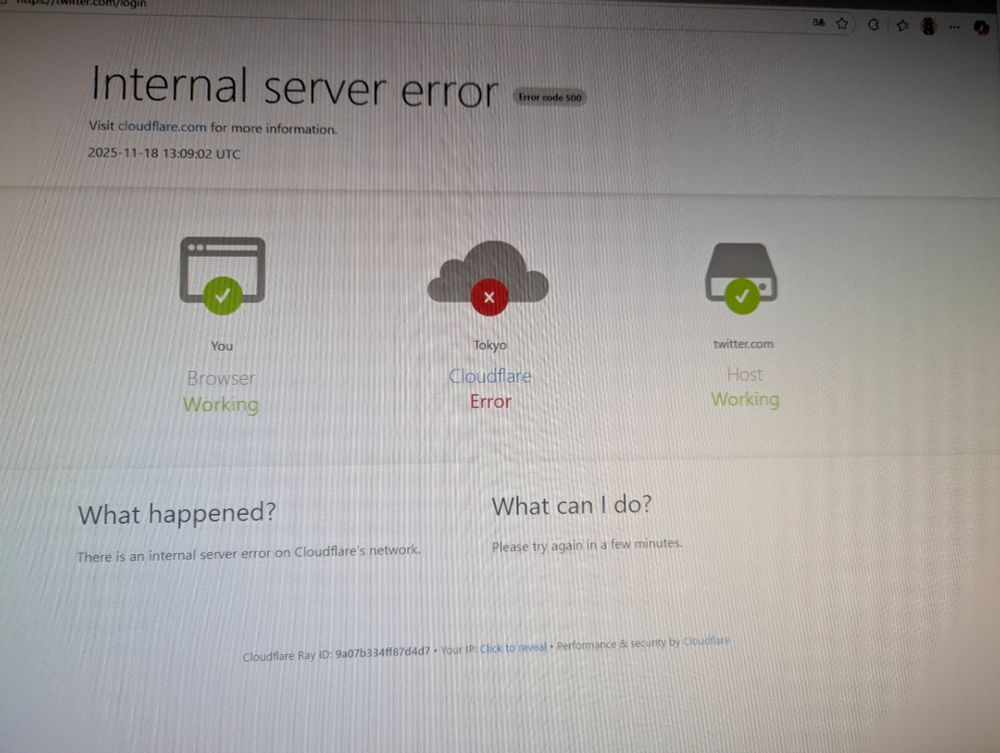Open the user profile avatar
Screen dimensions: 1000x753
pyautogui.click(x=929, y=26)
